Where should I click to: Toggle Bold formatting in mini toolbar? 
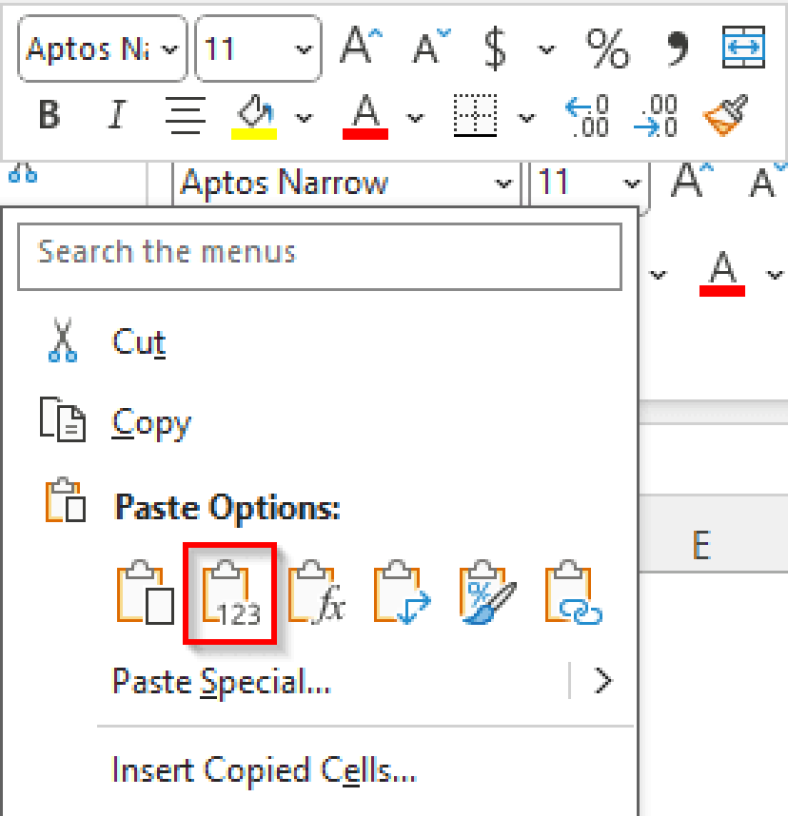tap(48, 116)
